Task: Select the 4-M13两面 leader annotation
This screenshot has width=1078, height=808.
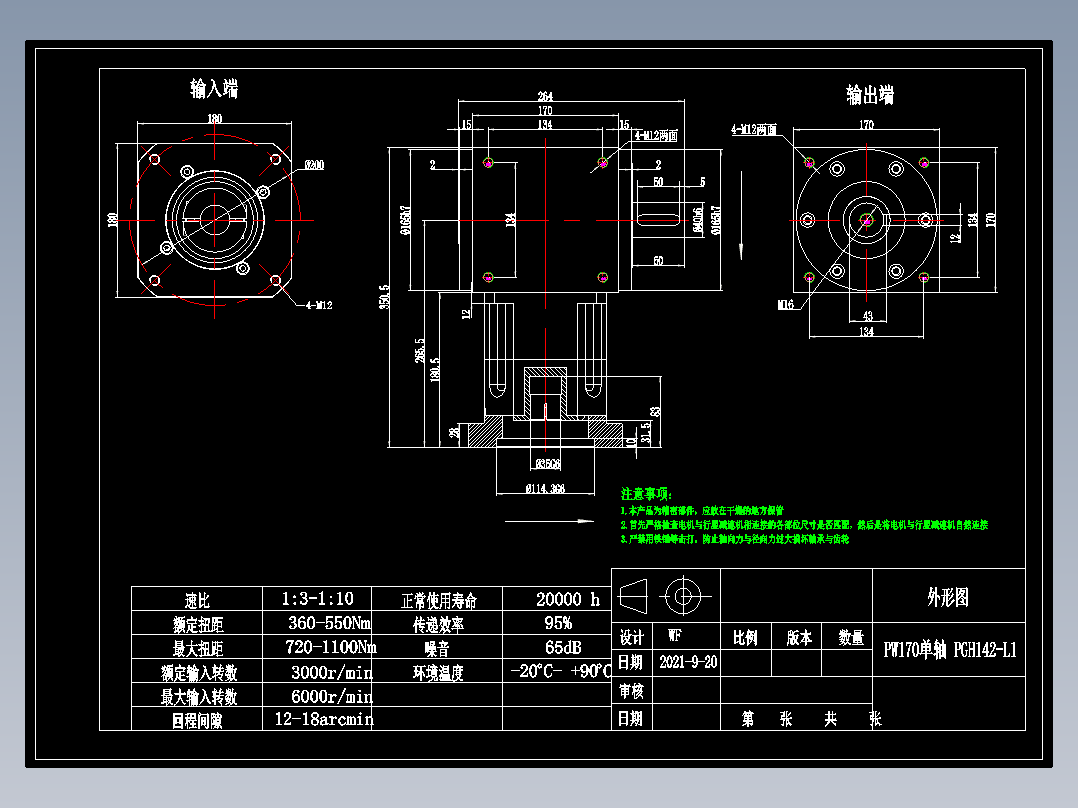Action: (x=755, y=130)
